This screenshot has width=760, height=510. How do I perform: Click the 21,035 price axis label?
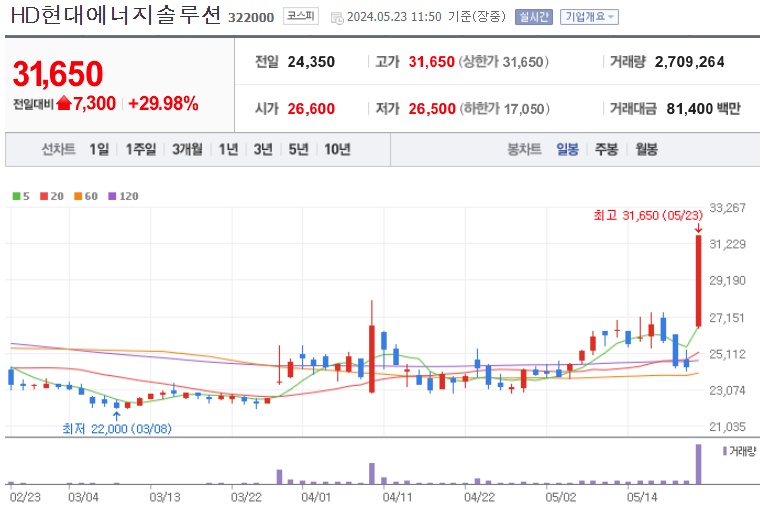(x=728, y=427)
